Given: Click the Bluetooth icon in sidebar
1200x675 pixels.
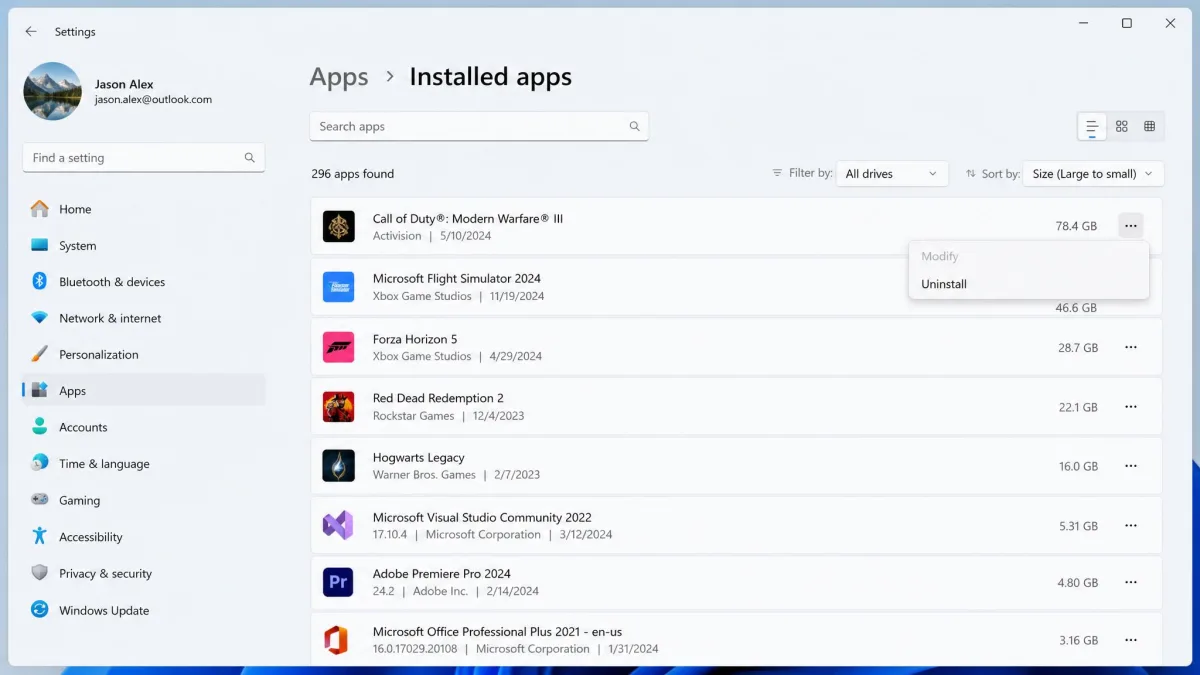Looking at the screenshot, I should tap(40, 282).
